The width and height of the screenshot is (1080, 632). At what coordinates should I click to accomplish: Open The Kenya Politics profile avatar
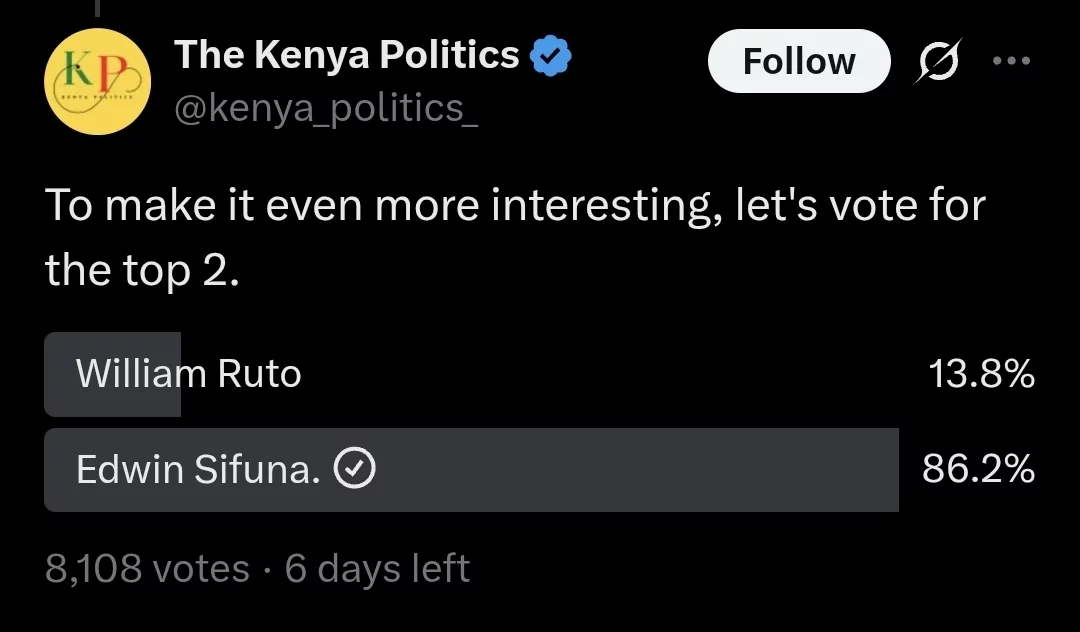97,81
